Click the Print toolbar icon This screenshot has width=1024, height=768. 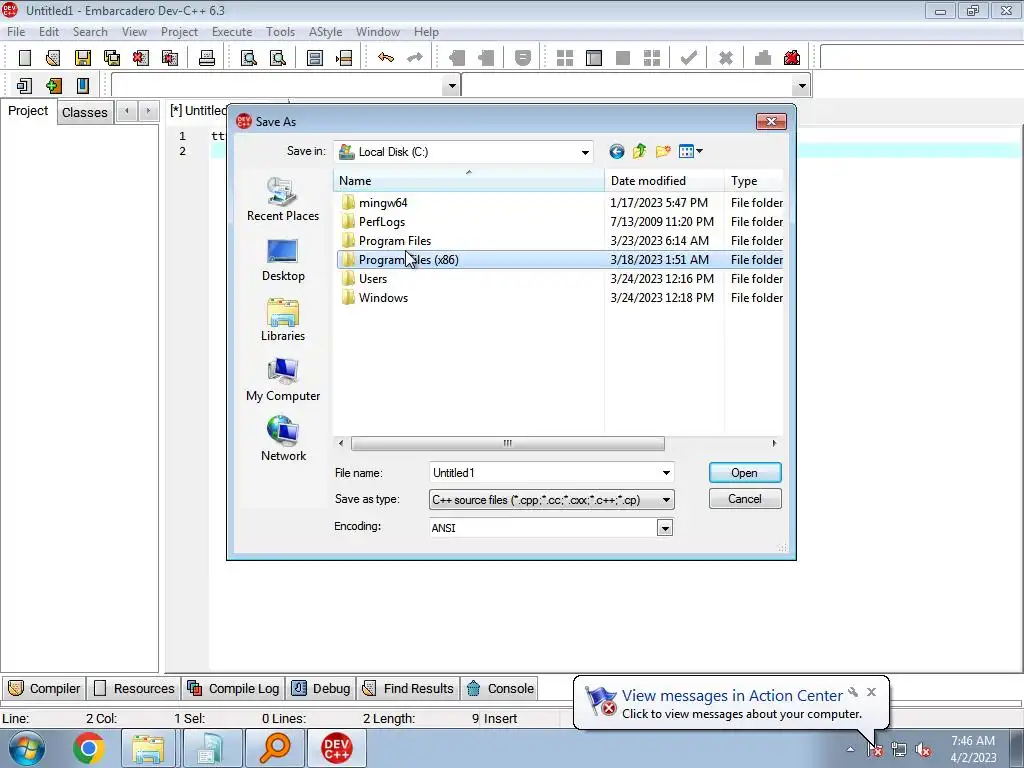(x=206, y=58)
